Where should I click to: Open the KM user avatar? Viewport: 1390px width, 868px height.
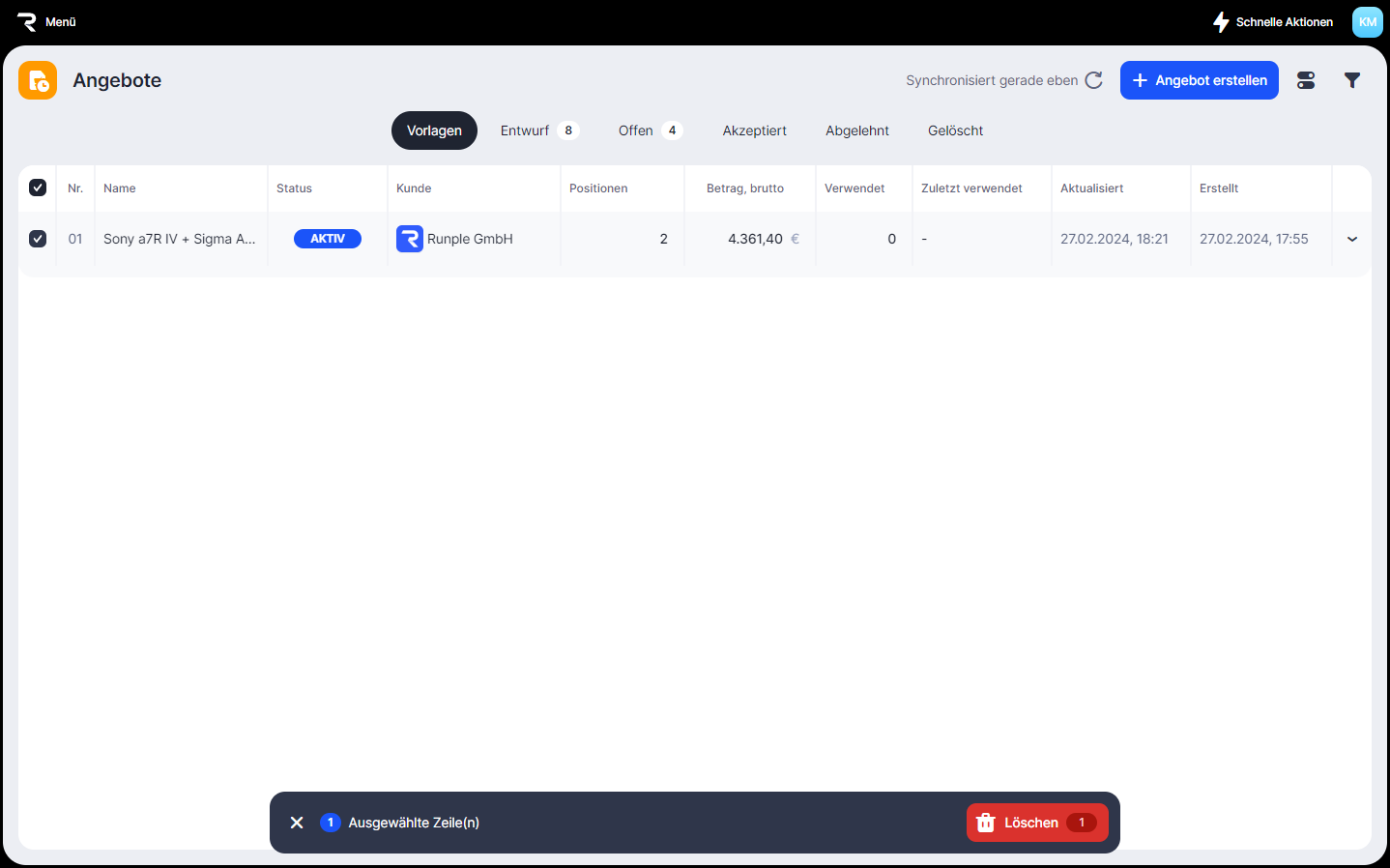coord(1367,21)
